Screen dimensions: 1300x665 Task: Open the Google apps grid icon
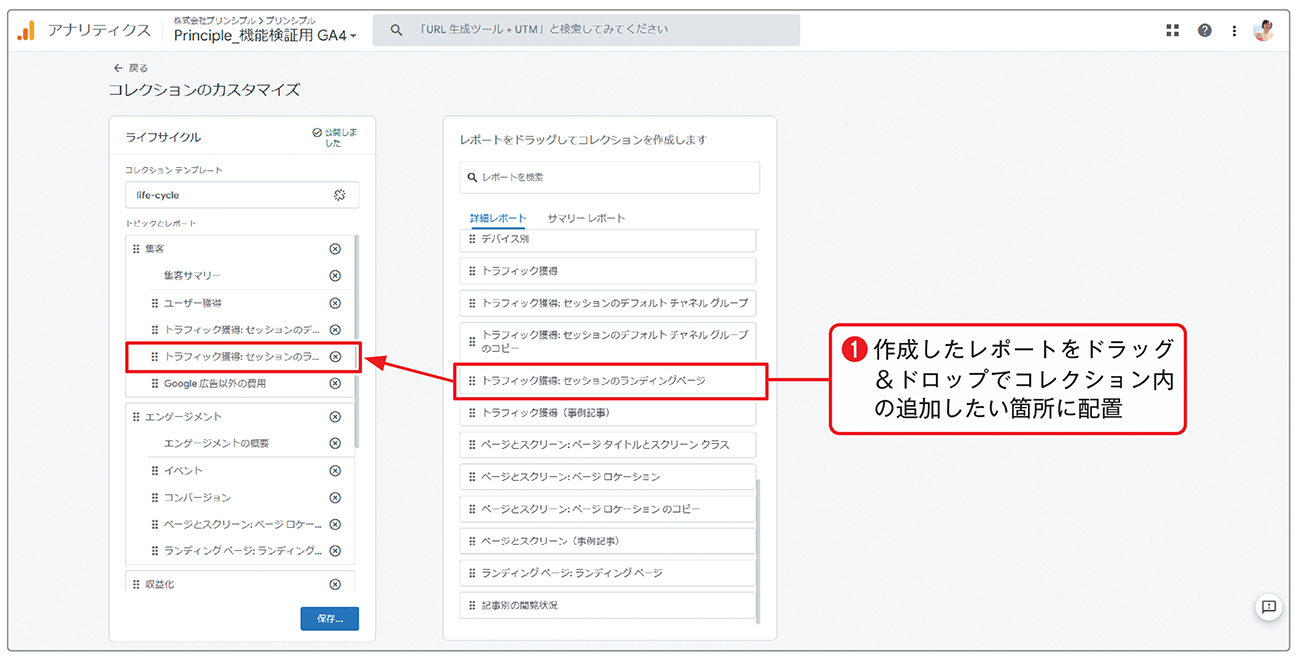point(1173,31)
